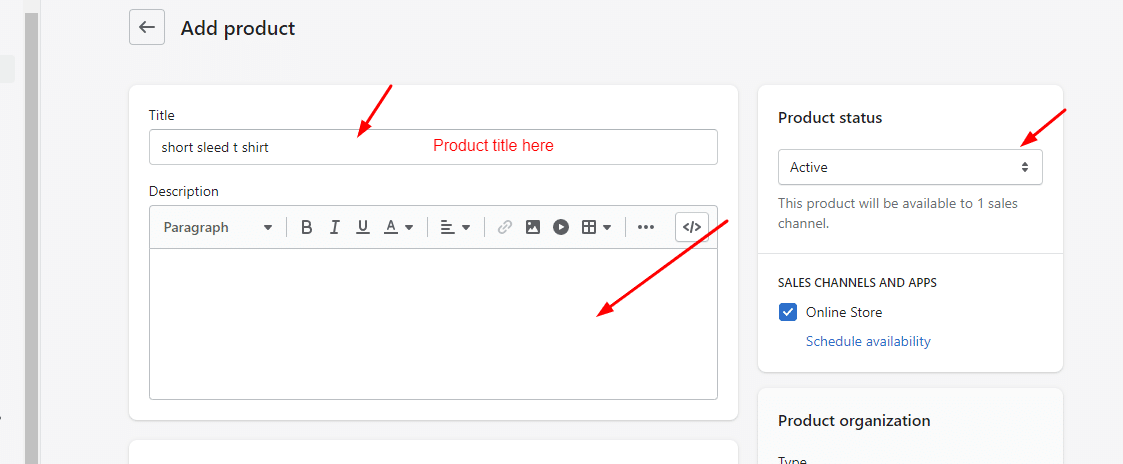Click inside the Description text area
Image resolution: width=1123 pixels, height=464 pixels.
[433, 324]
